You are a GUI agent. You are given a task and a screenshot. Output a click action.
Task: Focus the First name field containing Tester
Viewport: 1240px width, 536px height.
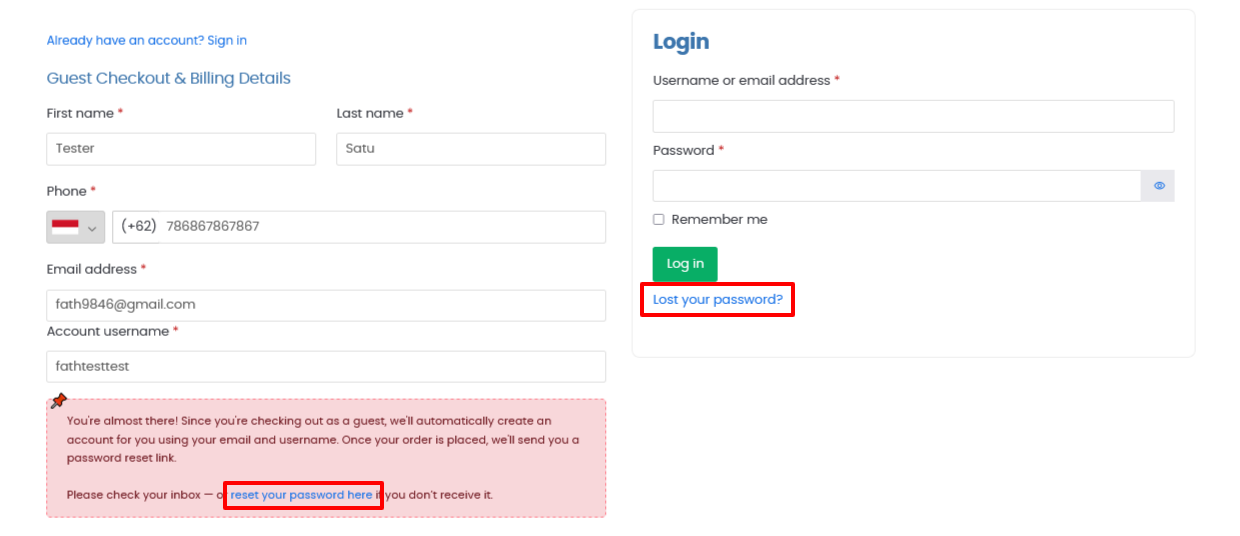(181, 149)
